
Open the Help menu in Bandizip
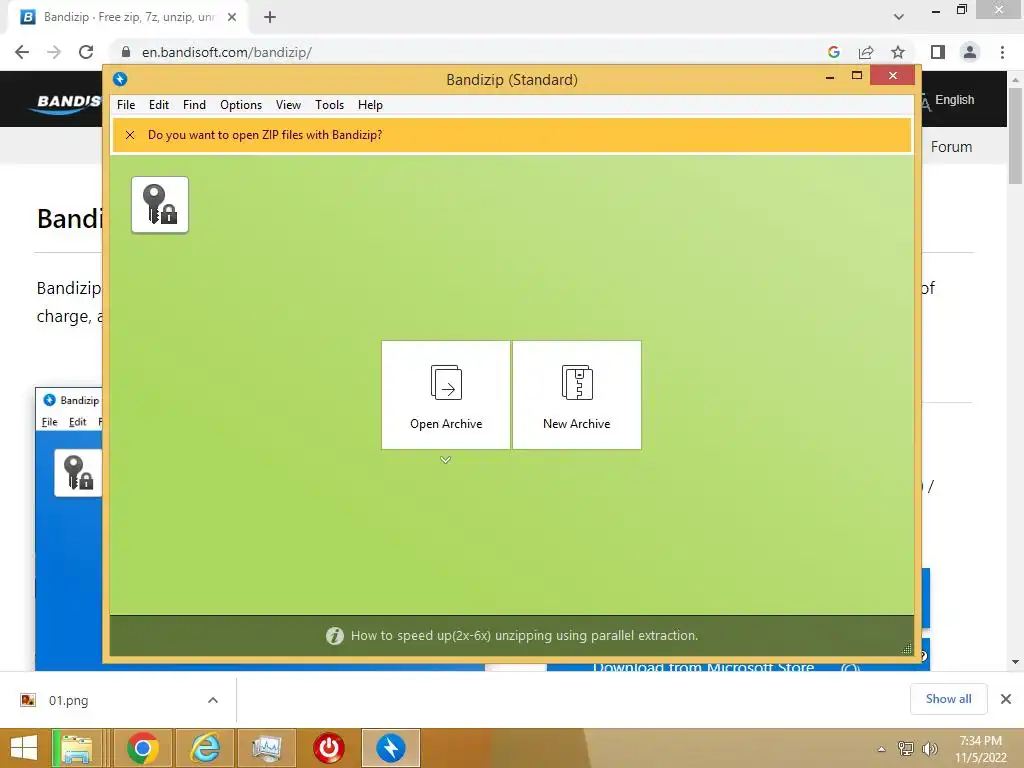[370, 104]
